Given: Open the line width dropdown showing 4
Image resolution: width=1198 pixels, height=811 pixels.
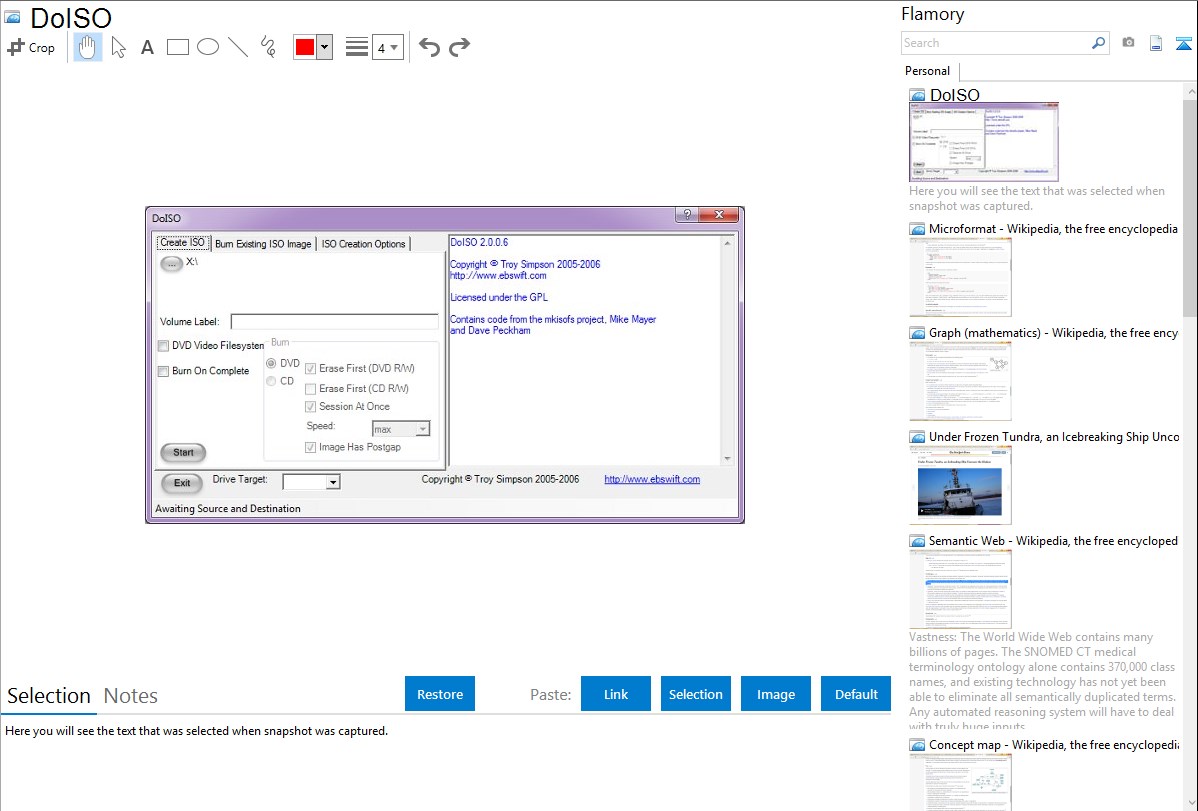Looking at the screenshot, I should coord(388,47).
